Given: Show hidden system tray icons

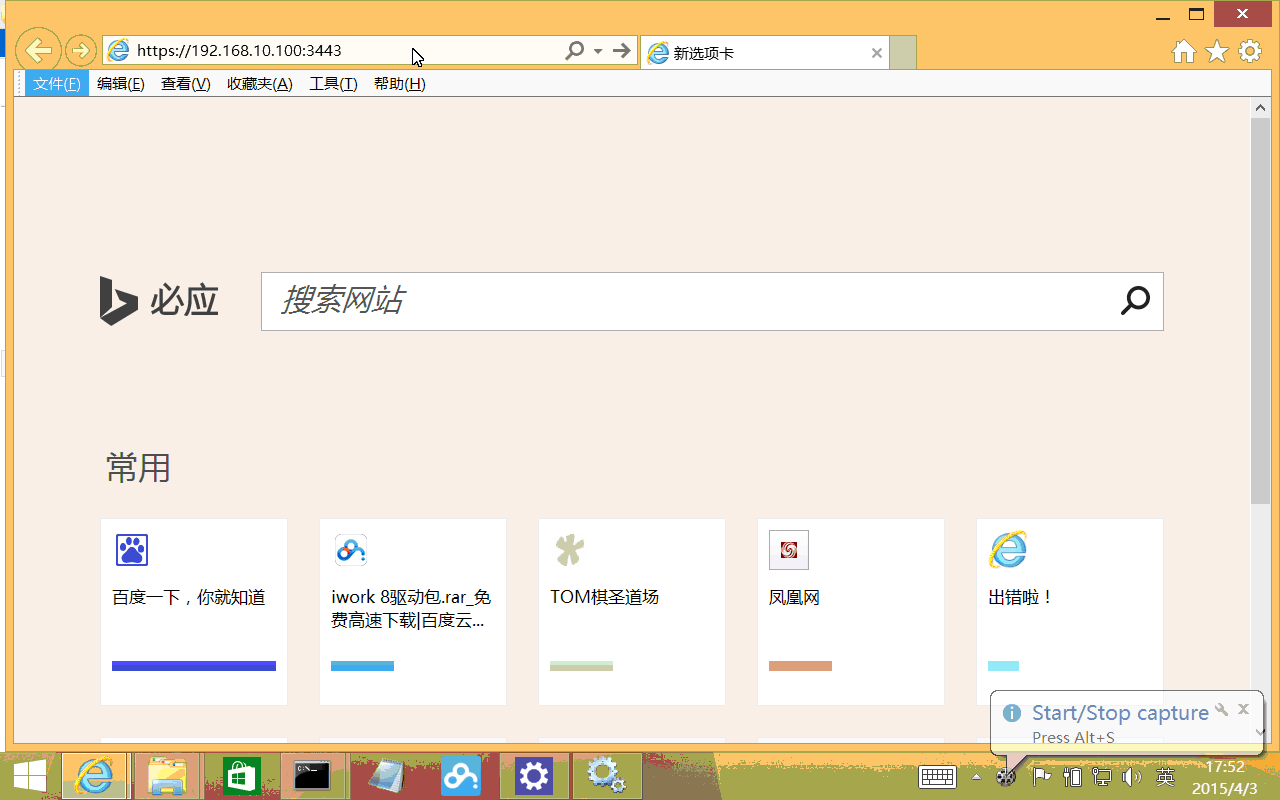Looking at the screenshot, I should point(976,777).
